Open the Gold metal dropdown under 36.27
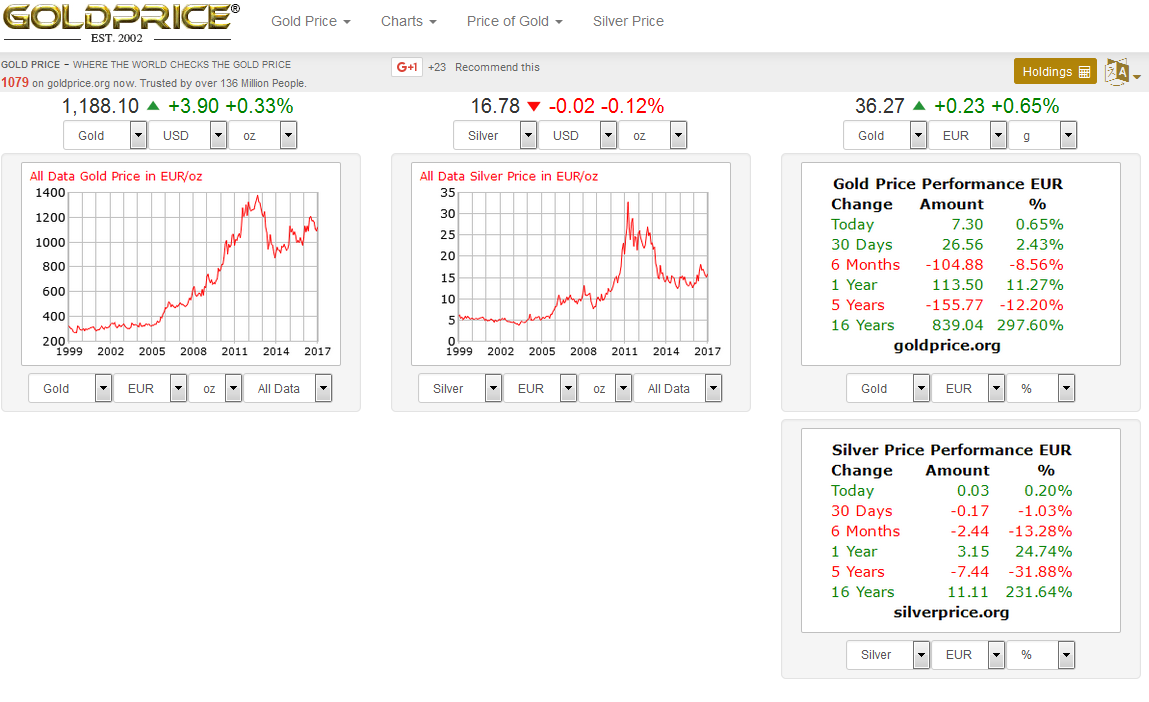The height and width of the screenshot is (702, 1149). 885,136
